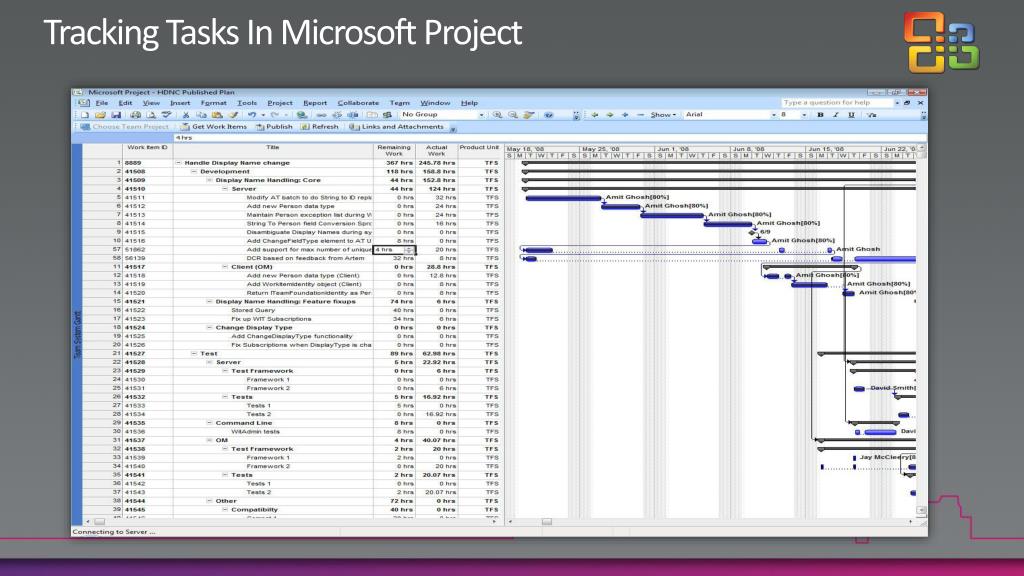Click the 4 hrs remaining work cell spinner
This screenshot has height=576, width=1024.
409,250
